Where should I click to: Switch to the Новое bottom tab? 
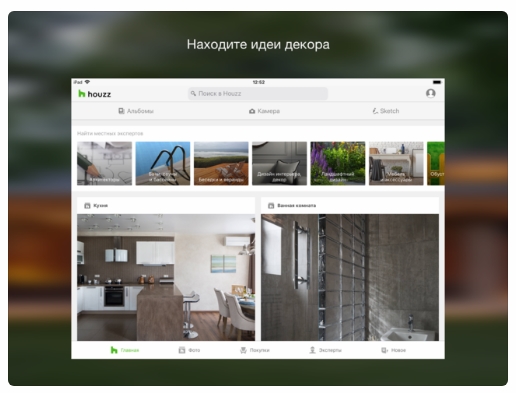click(394, 350)
